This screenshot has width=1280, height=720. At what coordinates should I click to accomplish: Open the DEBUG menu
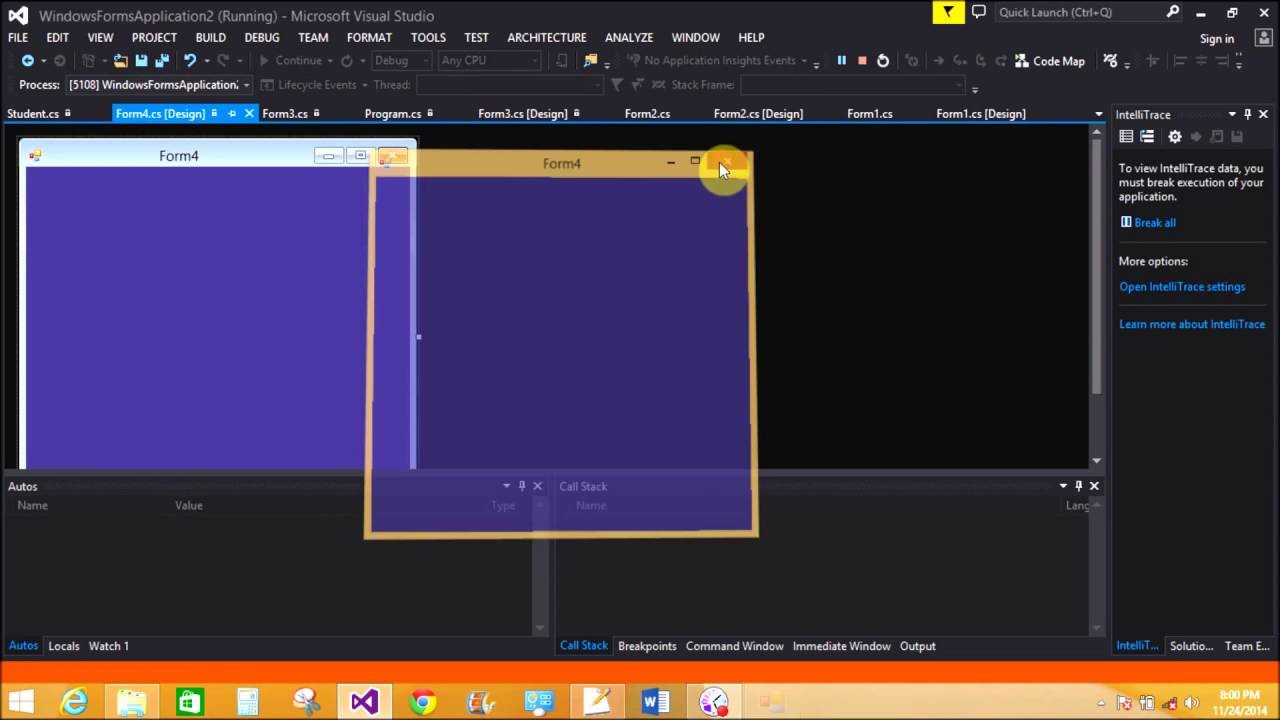coord(261,37)
